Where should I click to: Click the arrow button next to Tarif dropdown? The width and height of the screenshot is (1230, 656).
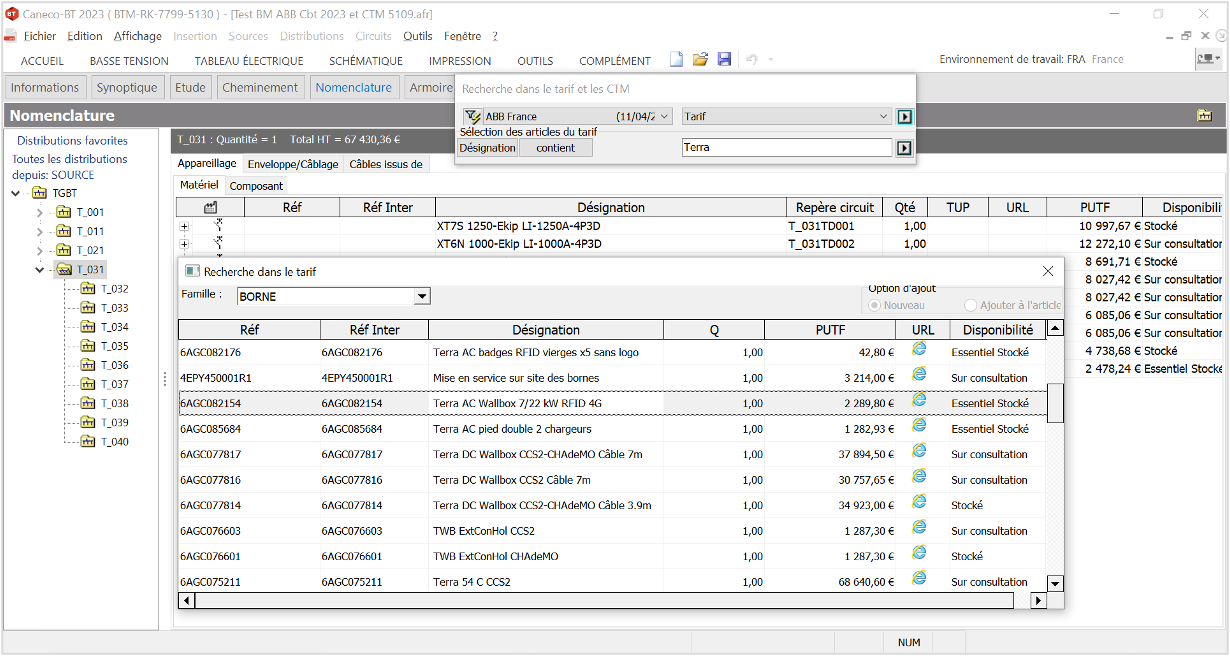coord(904,117)
